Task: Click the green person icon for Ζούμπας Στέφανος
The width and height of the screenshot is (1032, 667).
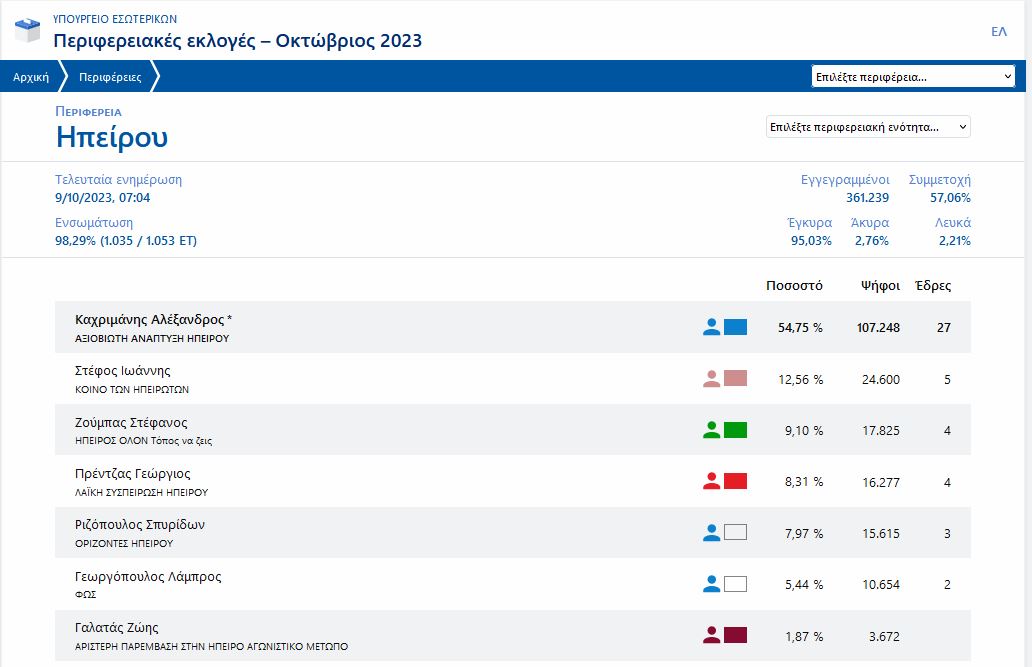Action: [711, 430]
